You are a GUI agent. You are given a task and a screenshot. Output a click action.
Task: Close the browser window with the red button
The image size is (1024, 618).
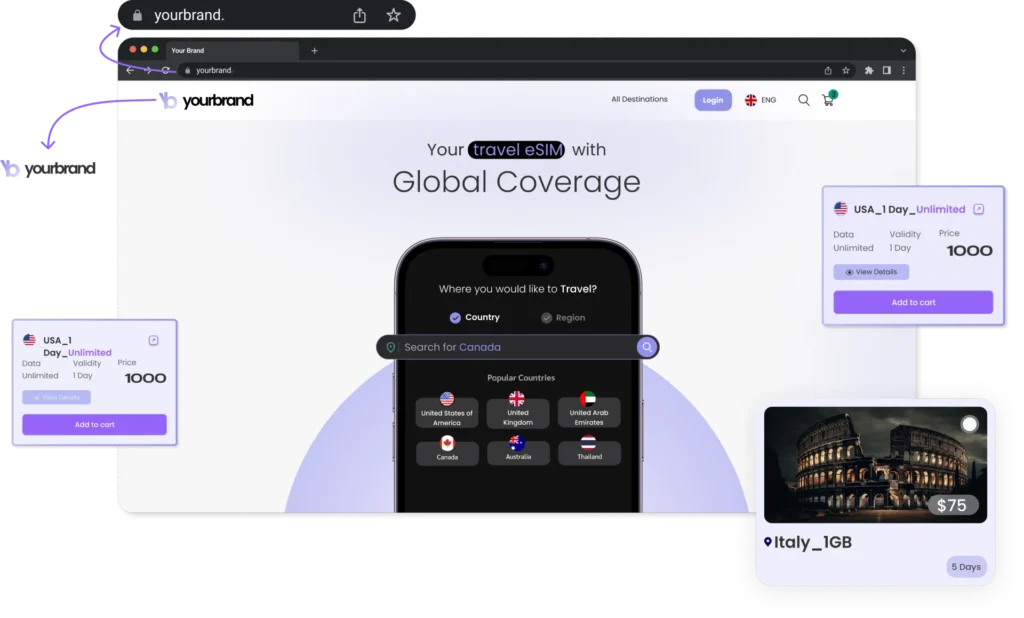point(133,50)
